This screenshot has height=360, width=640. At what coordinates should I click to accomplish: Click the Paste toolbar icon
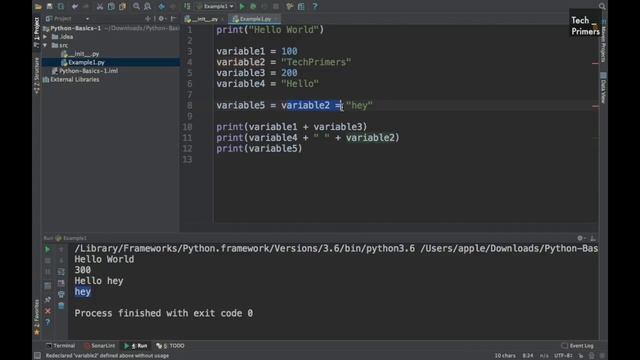point(122,7)
